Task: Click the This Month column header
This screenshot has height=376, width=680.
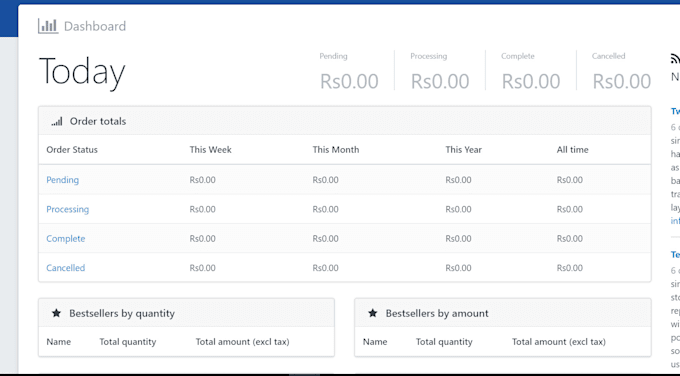Action: click(x=336, y=150)
